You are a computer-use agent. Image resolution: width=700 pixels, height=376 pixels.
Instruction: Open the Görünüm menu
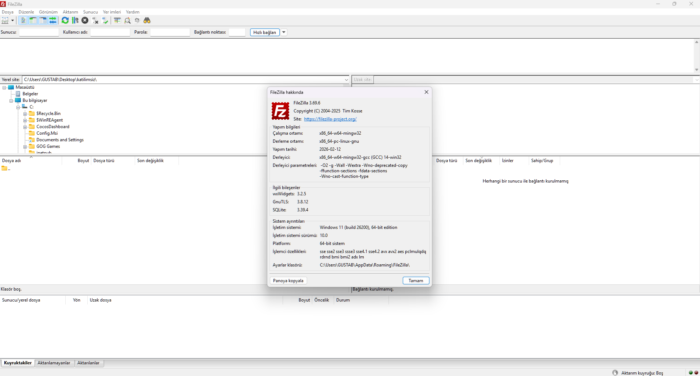pyautogui.click(x=48, y=12)
